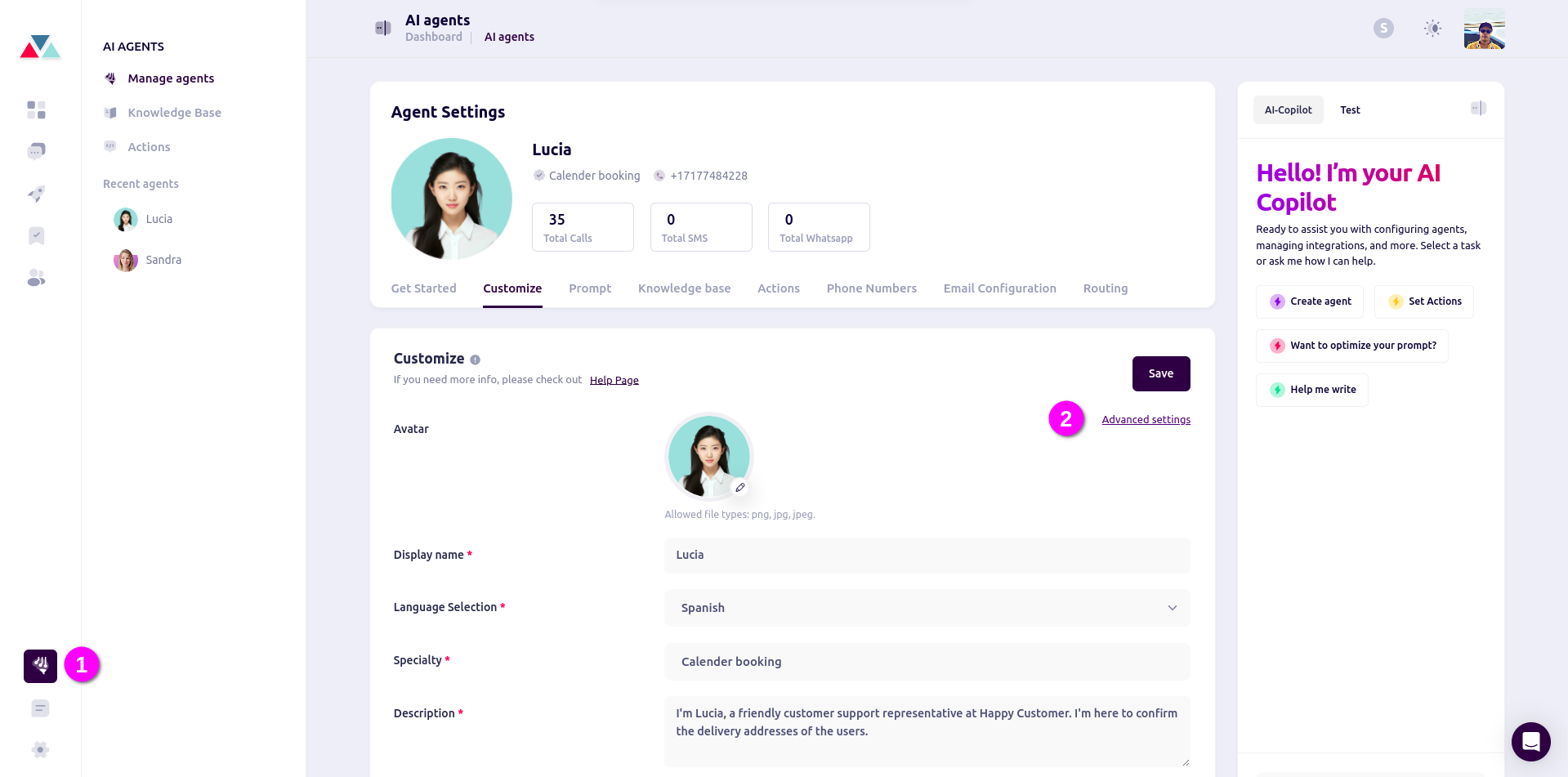
Task: Collapse the AI-Copilot panel icon
Action: 1478,108
